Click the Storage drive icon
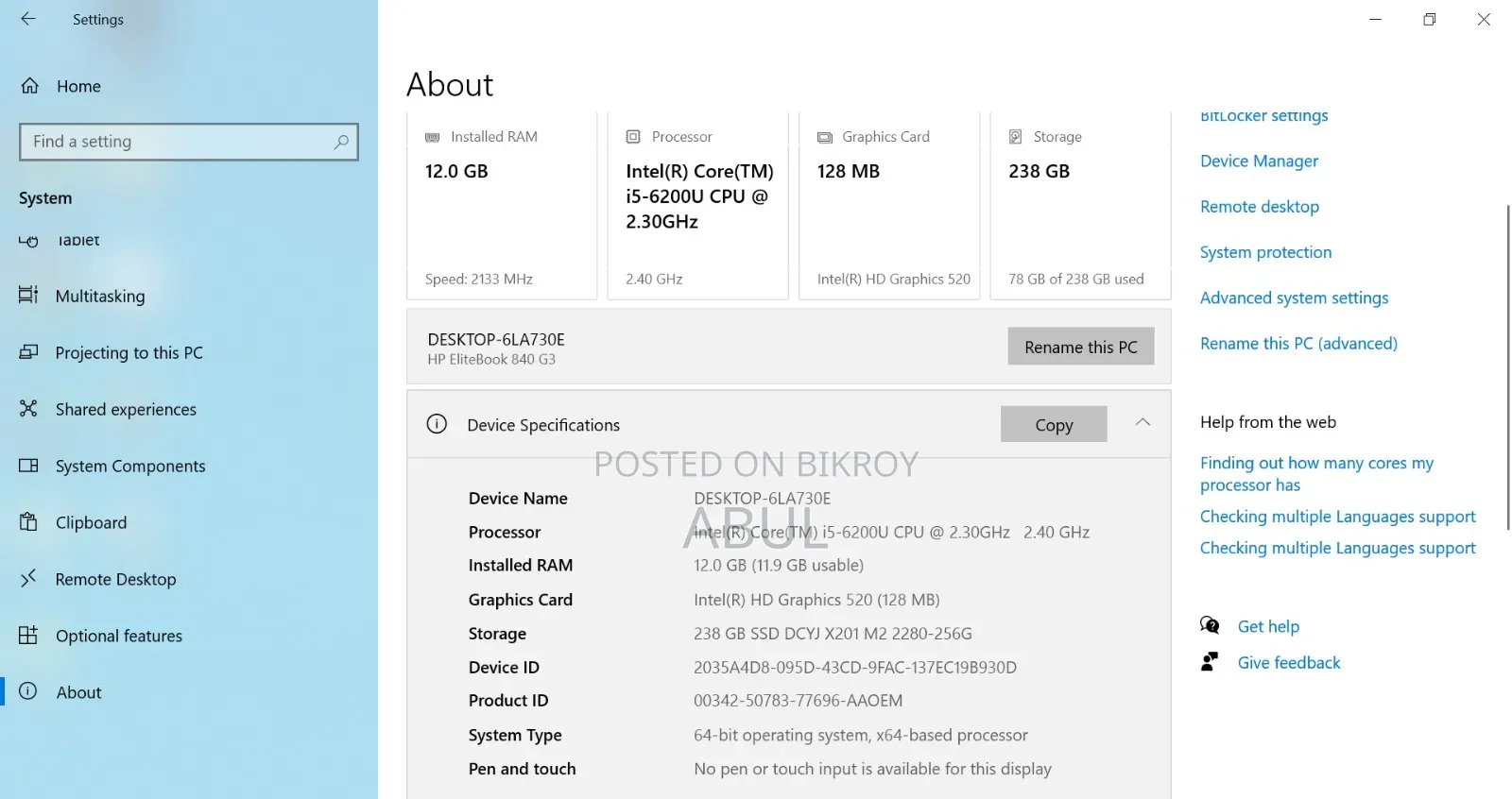This screenshot has width=1512, height=799. coord(1016,137)
